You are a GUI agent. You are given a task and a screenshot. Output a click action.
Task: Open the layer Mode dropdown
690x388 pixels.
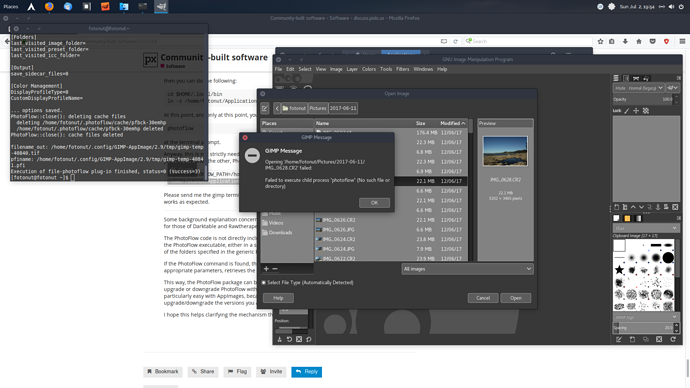point(638,88)
